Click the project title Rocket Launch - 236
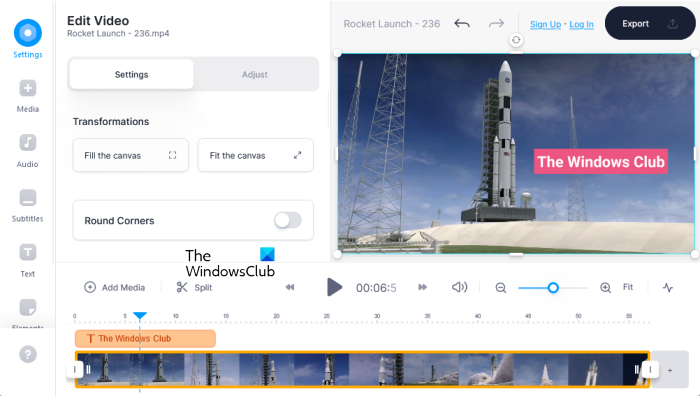Screen dimensions: 700x396 click(392, 24)
